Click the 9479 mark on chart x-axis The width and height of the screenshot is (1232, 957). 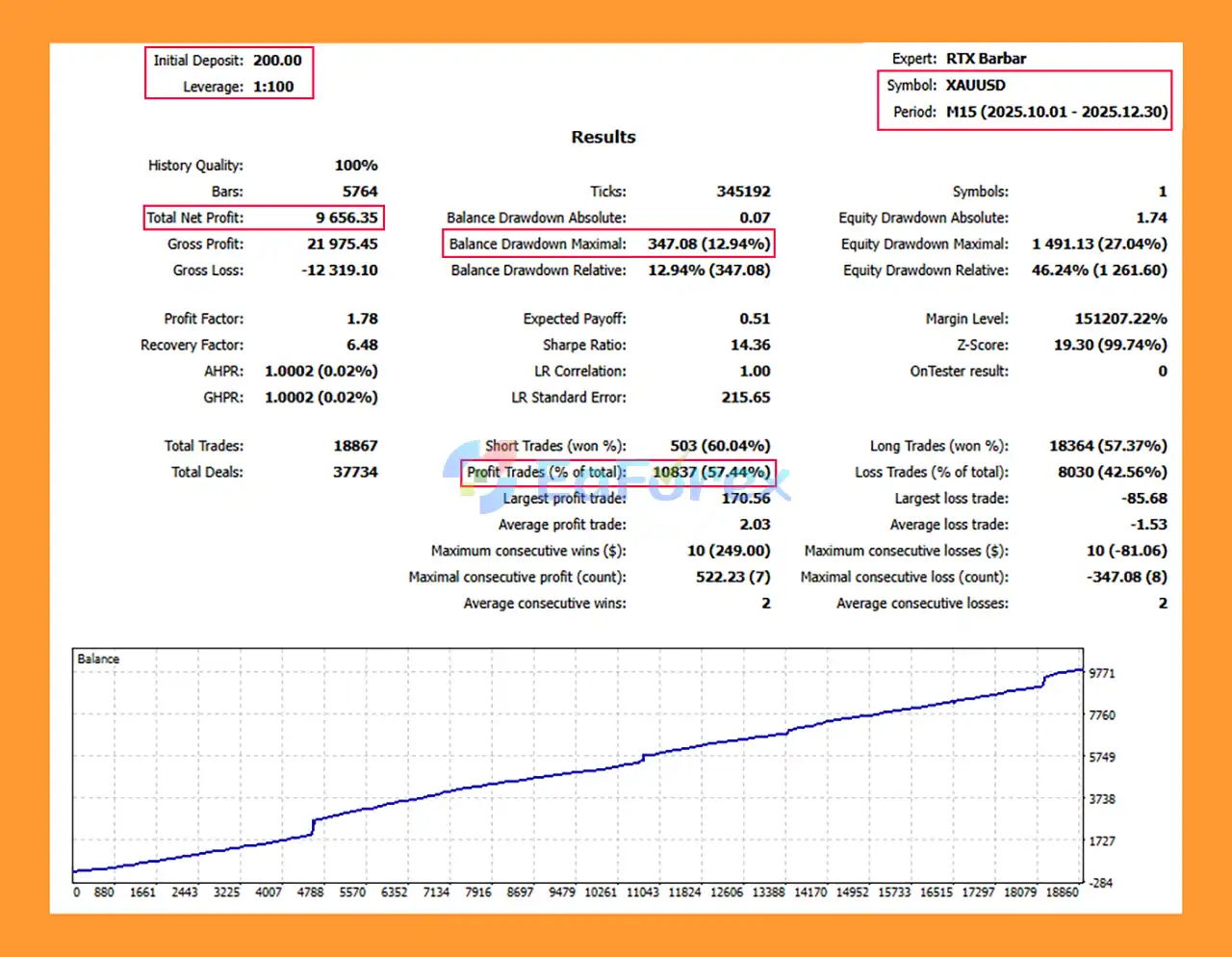[x=561, y=892]
